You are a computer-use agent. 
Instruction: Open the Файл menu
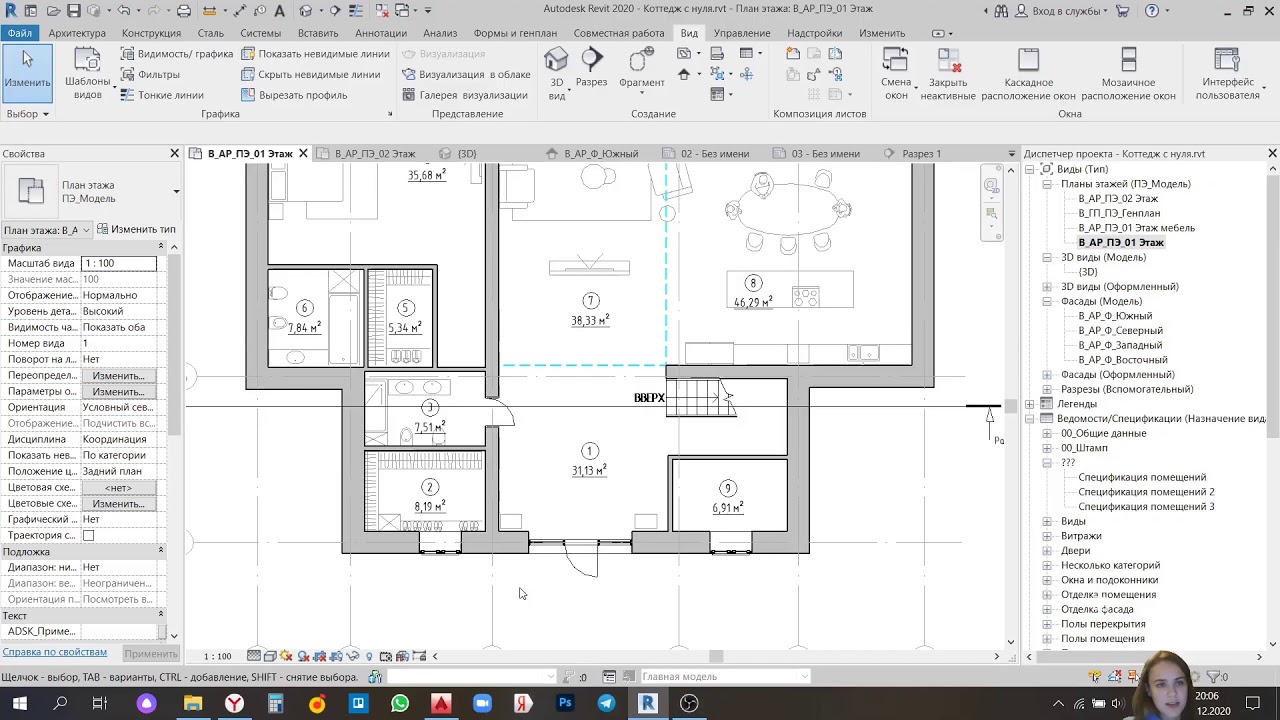pyautogui.click(x=19, y=33)
